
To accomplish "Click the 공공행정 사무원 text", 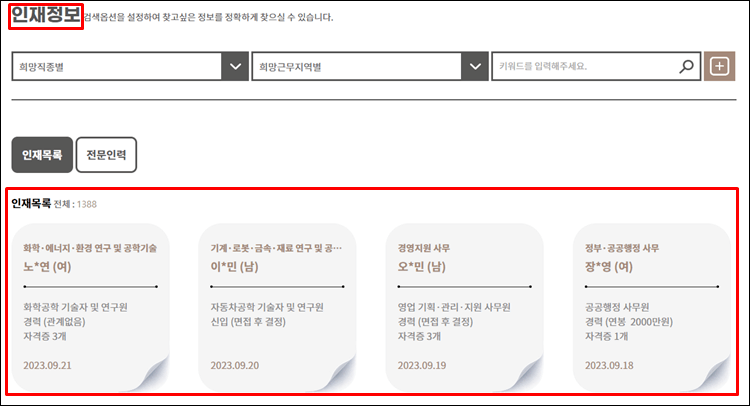I will [x=617, y=307].
